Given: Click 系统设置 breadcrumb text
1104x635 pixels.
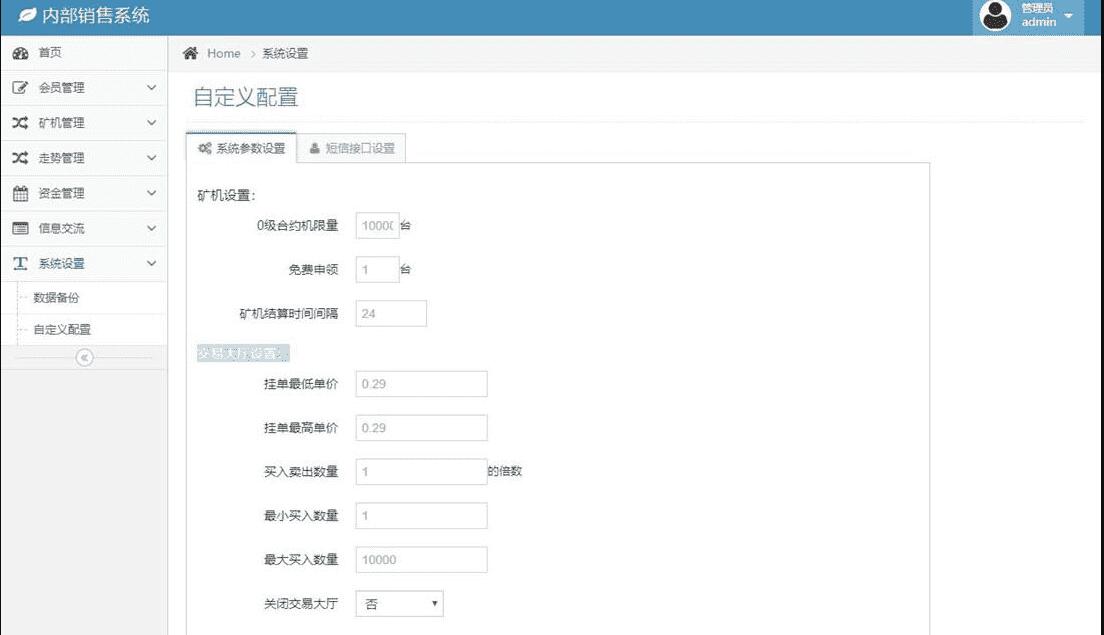Looking at the screenshot, I should point(285,54).
